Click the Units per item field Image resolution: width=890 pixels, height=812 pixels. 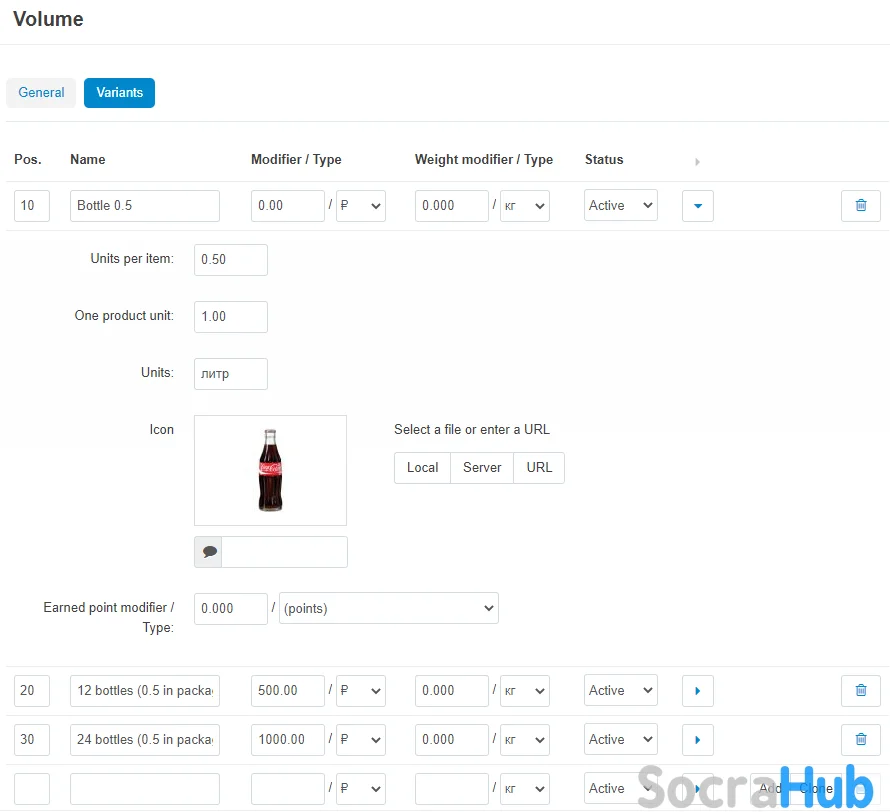pyautogui.click(x=230, y=260)
